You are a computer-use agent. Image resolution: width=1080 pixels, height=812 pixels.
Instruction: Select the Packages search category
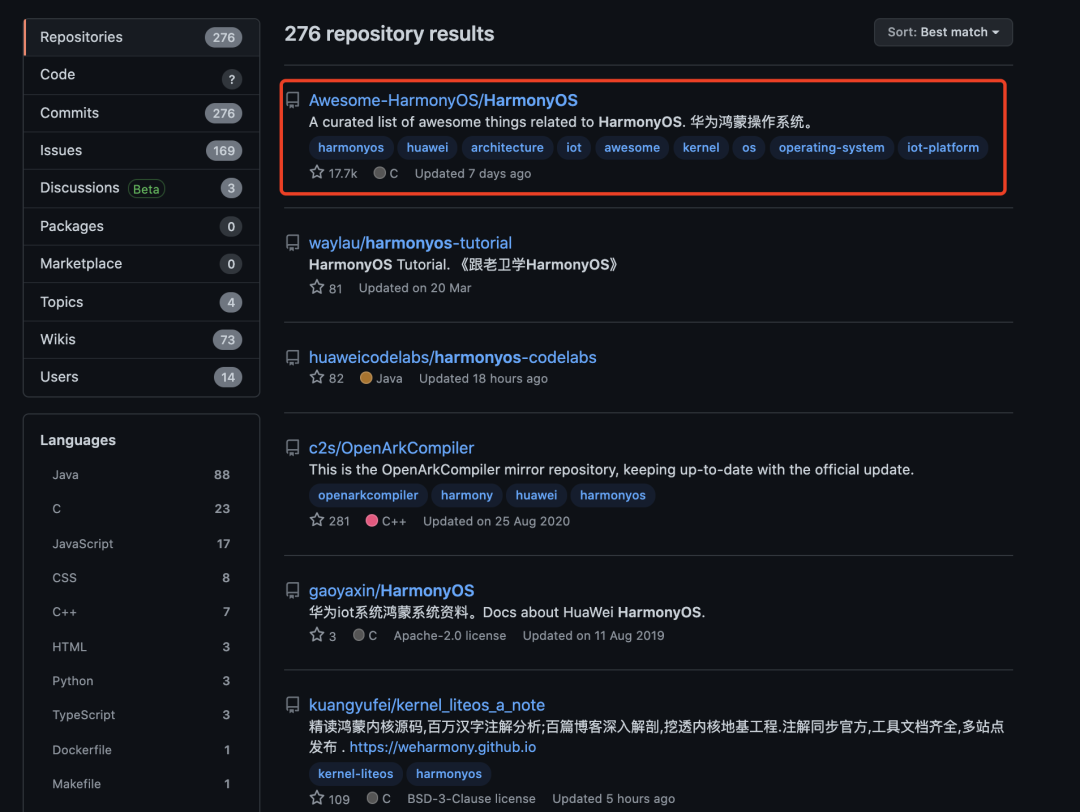tap(142, 227)
